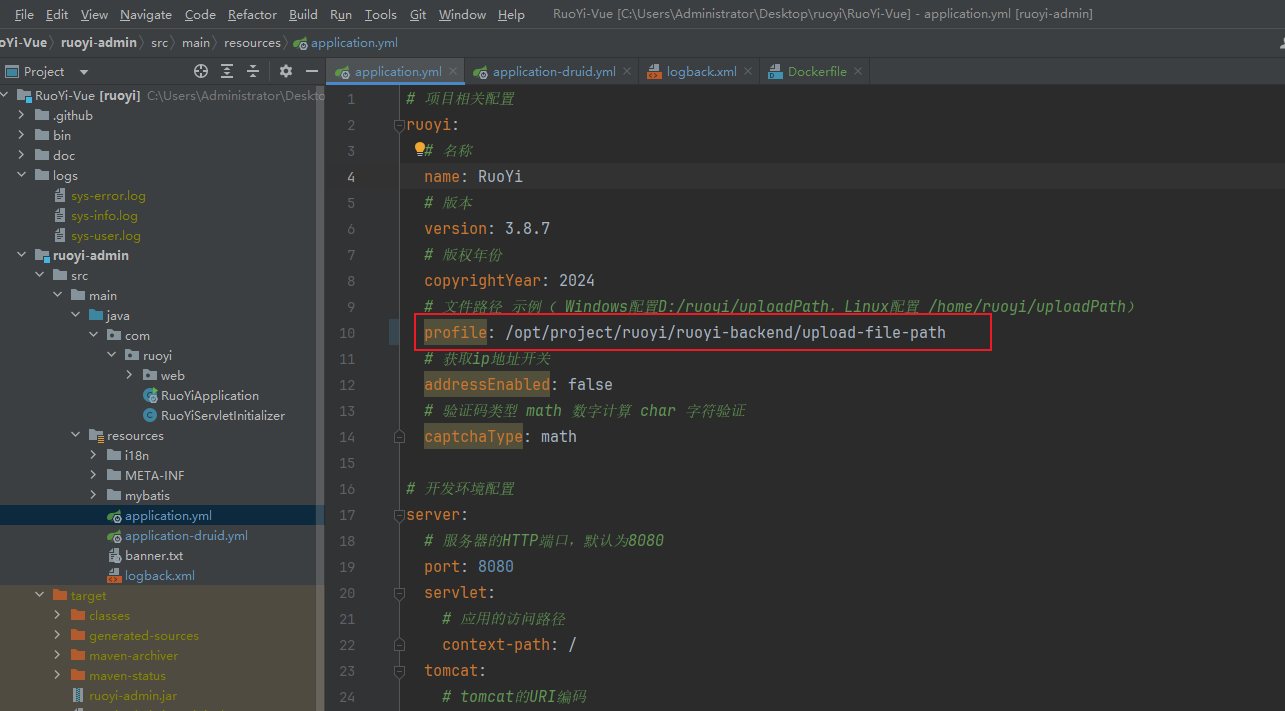
Task: Click the intention lightbulb on line 3
Action: 421,150
